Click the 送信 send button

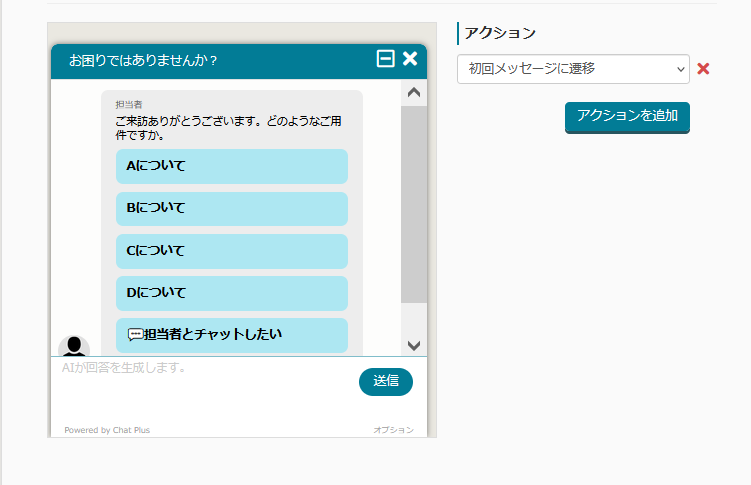[385, 381]
